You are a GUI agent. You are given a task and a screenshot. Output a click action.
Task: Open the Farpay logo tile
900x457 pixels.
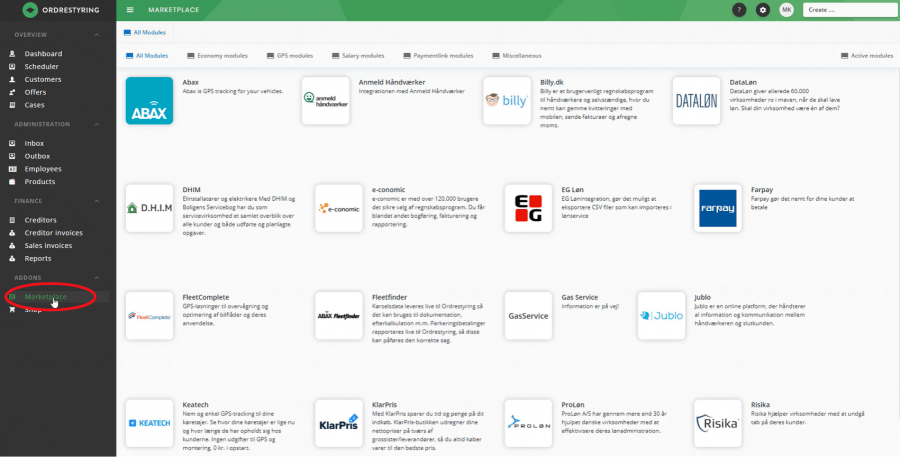click(717, 208)
